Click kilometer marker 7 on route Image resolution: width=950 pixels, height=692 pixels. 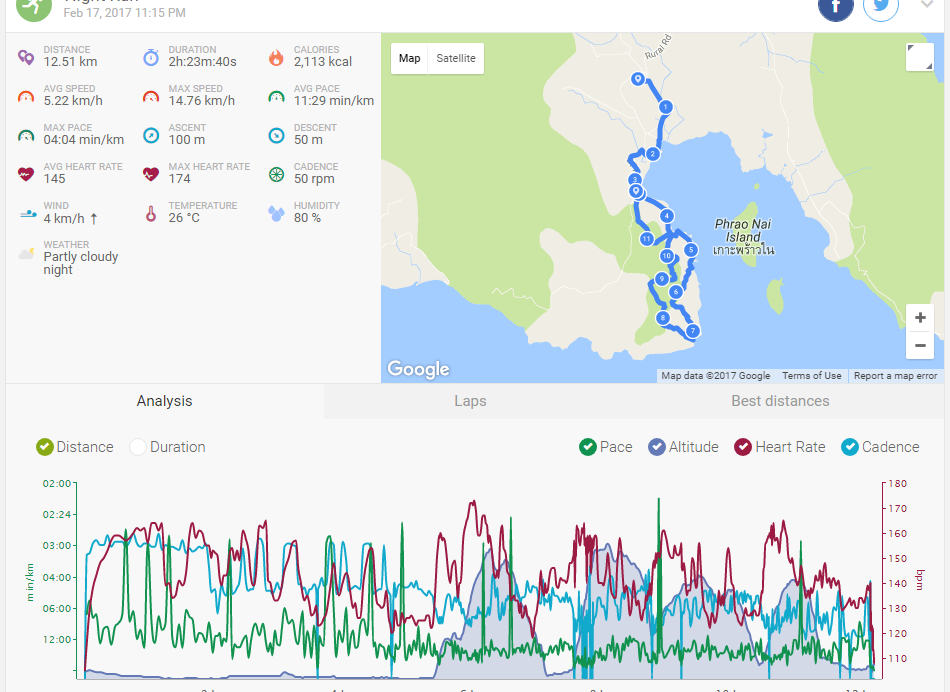(x=692, y=330)
